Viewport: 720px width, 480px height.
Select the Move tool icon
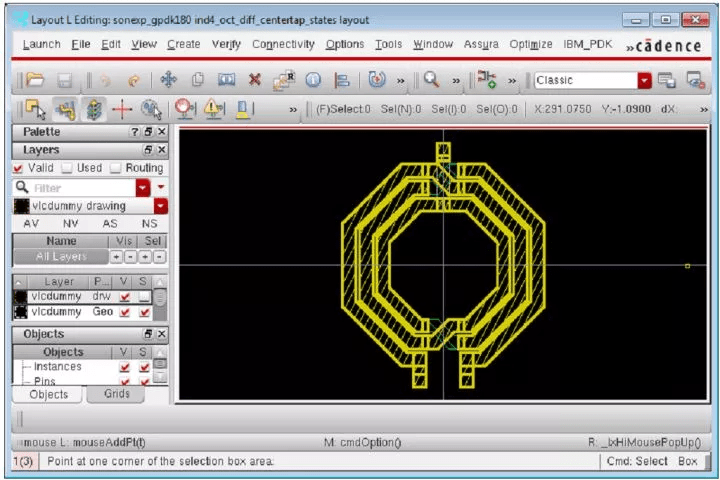[167, 80]
